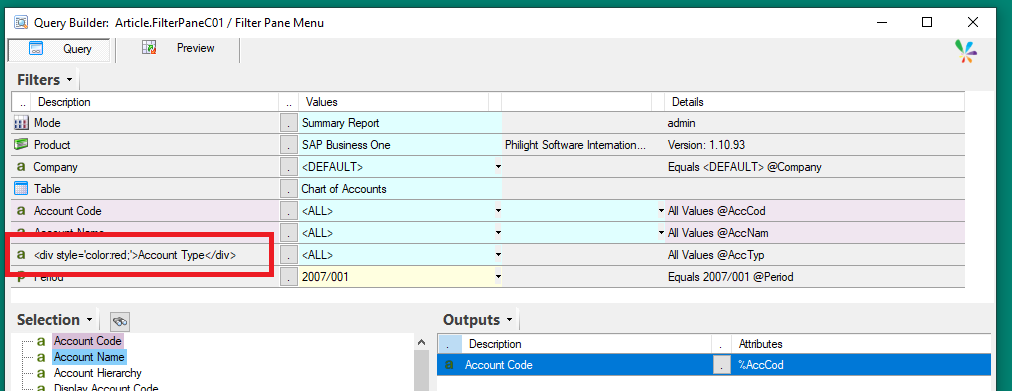1012x391 pixels.
Task: Click the Summary Report value cell
Action: (401, 123)
